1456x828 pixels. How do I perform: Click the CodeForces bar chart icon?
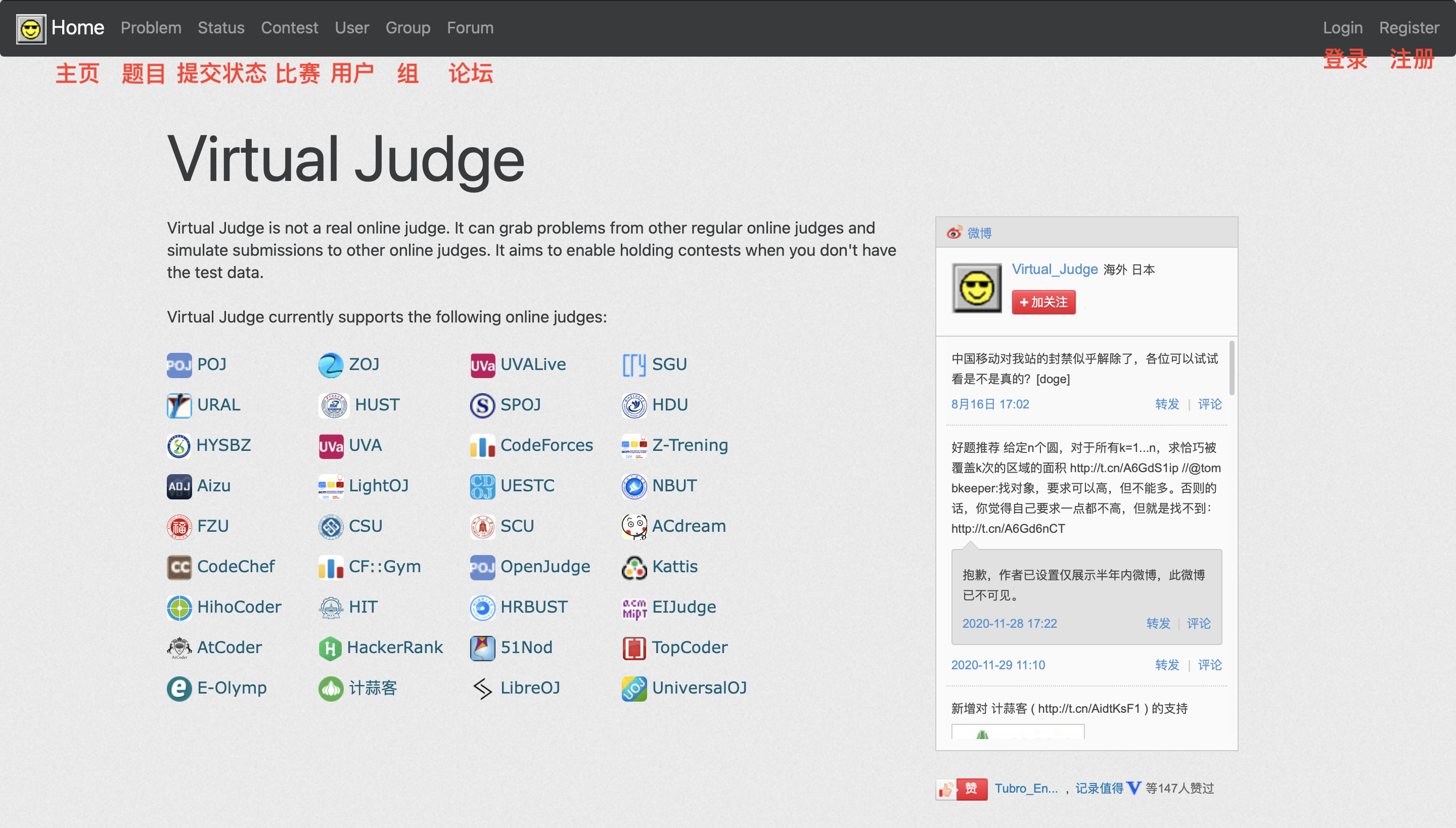click(482, 446)
